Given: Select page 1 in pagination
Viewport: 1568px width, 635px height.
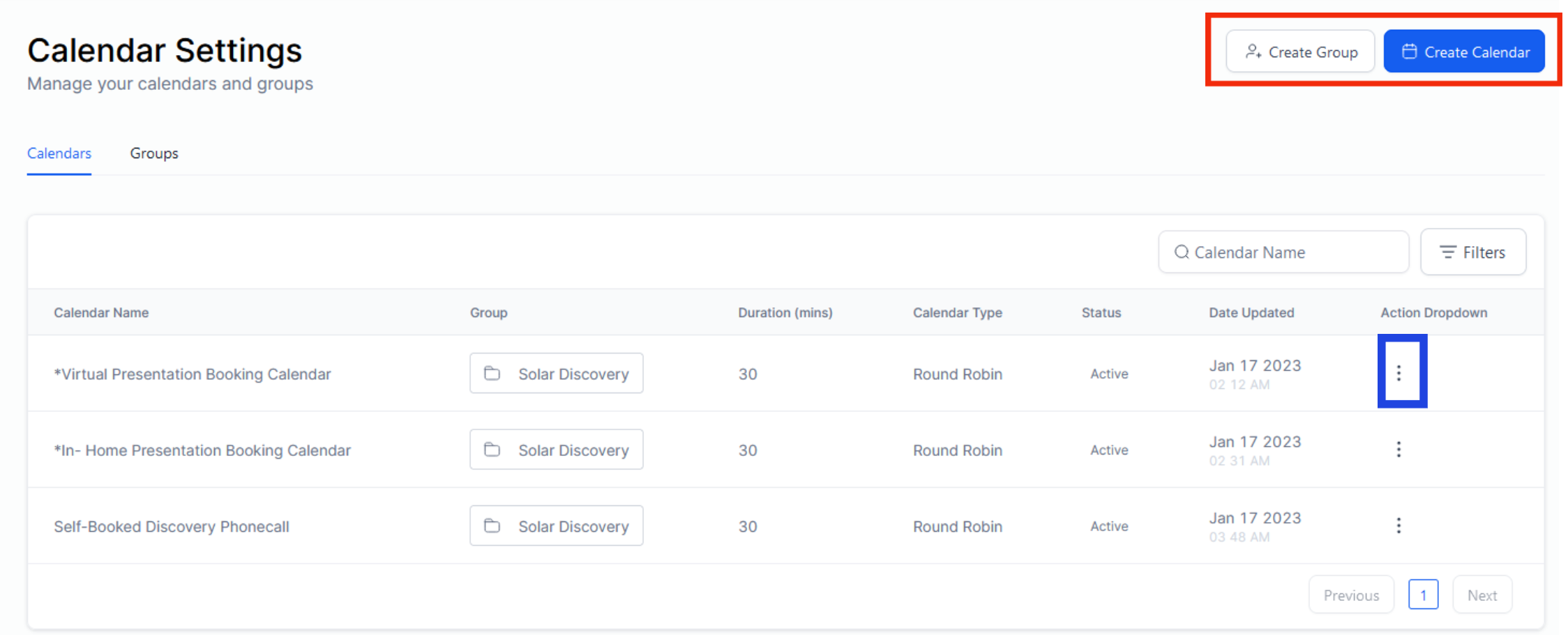Looking at the screenshot, I should pos(1423,595).
